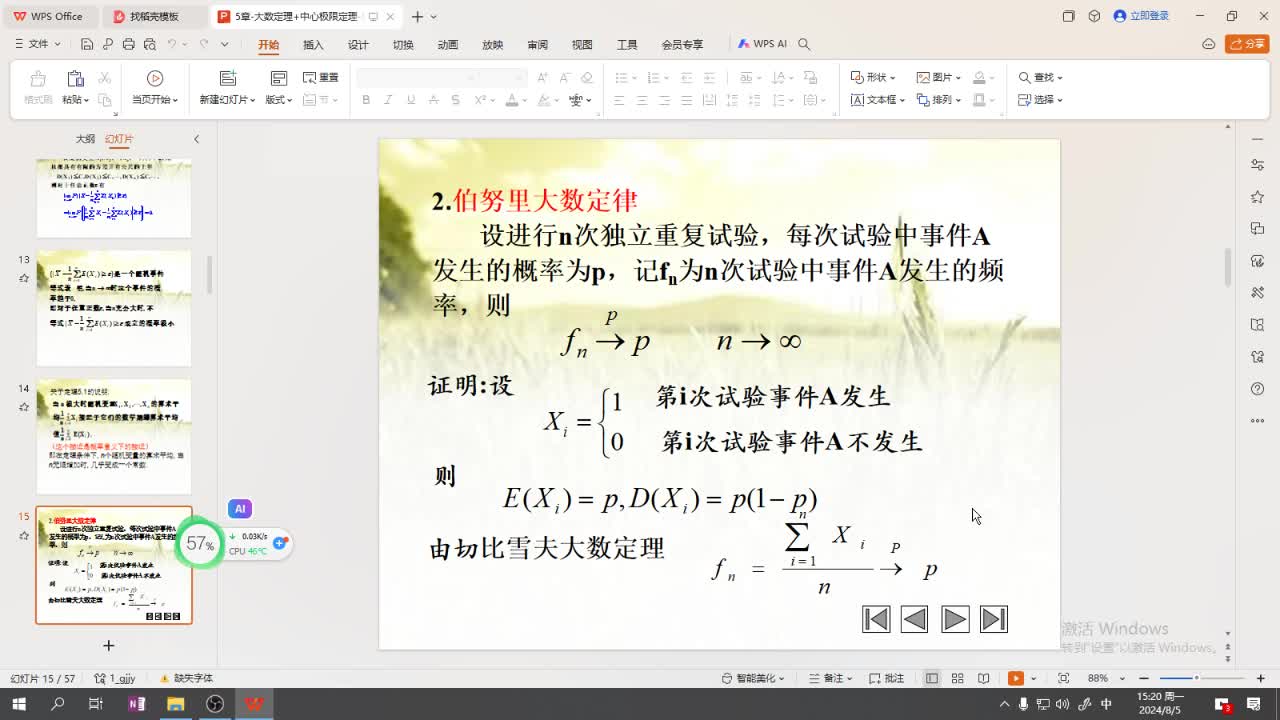
Task: Start slideshow from current slide icon
Action: point(155,78)
